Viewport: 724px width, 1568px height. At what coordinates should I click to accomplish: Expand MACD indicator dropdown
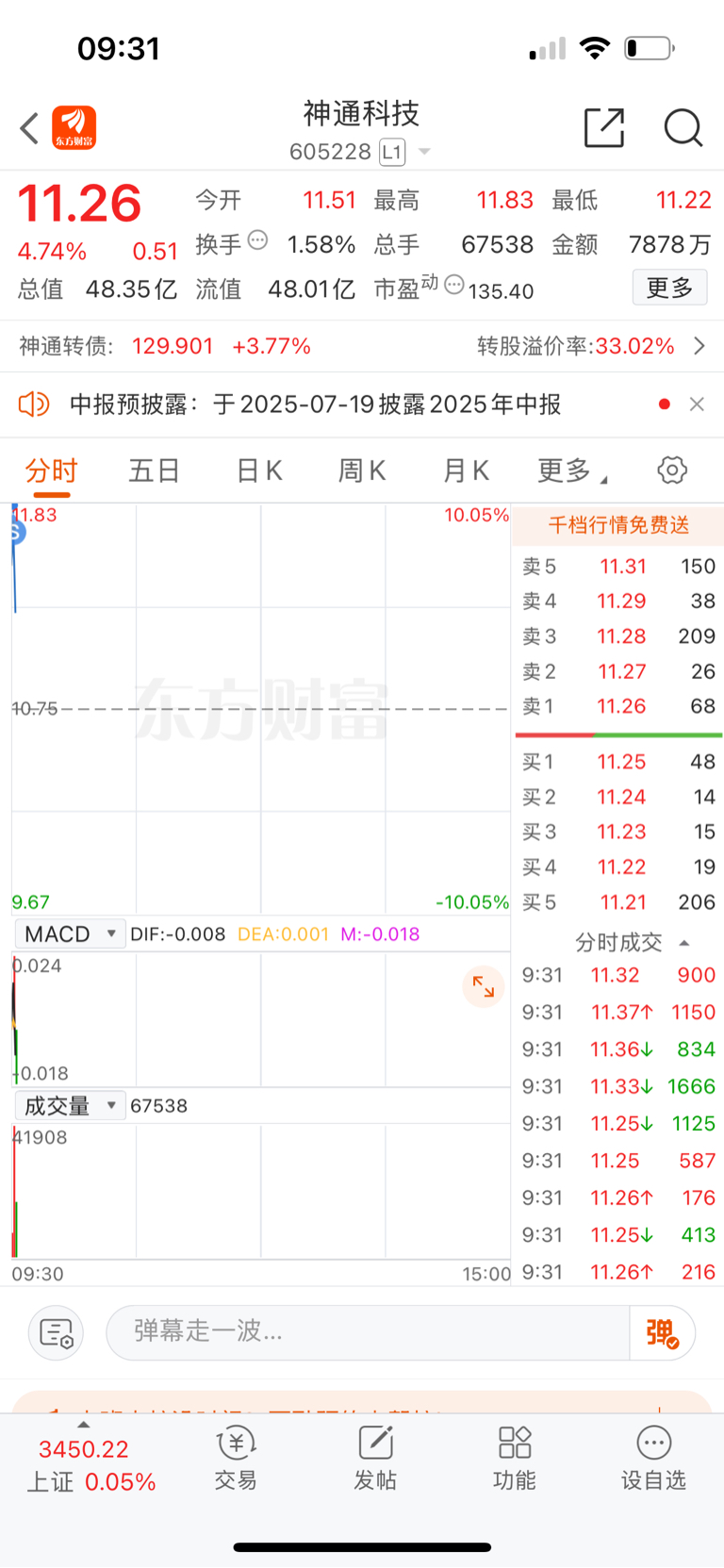point(70,933)
